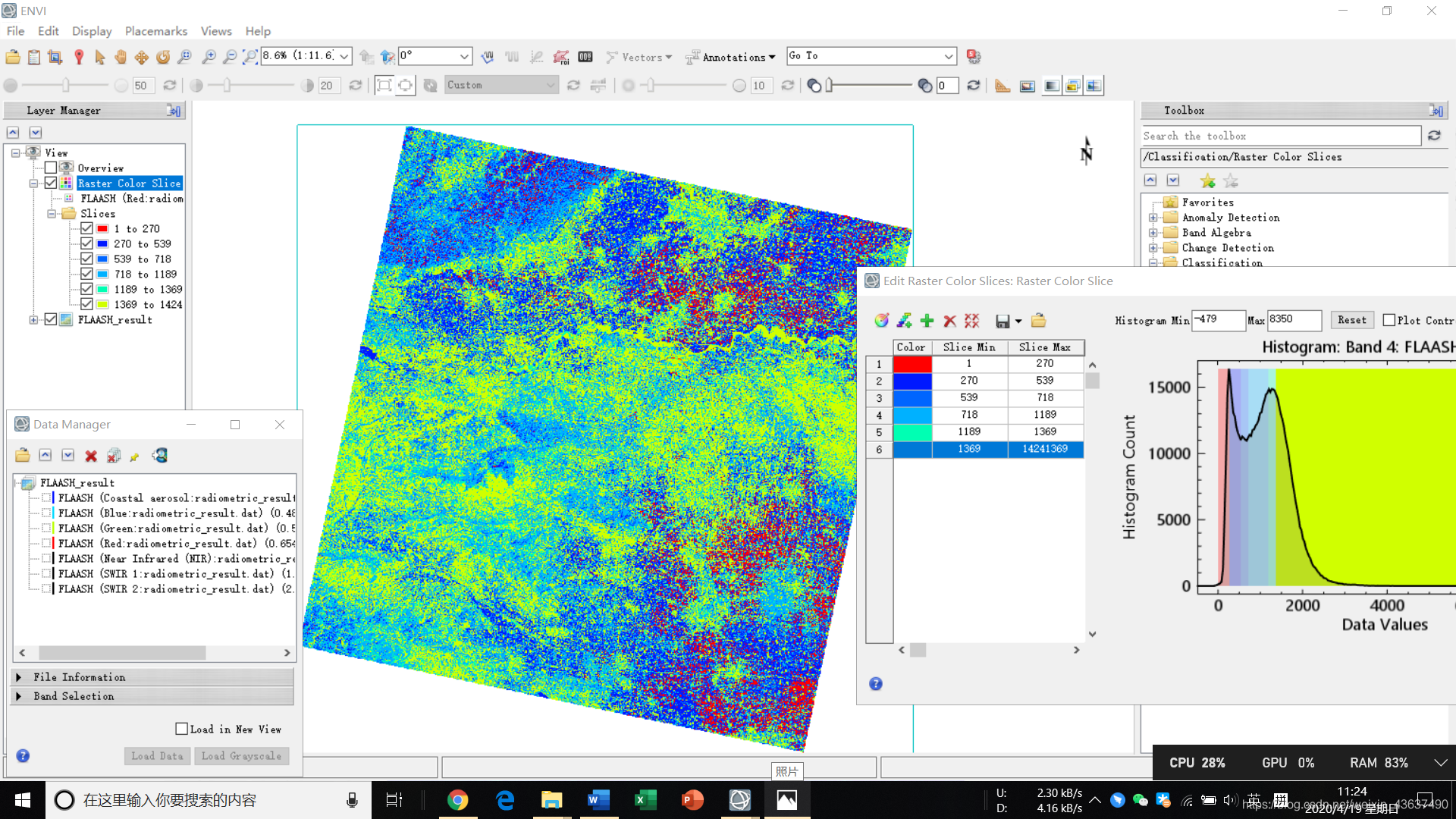The image size is (1456, 819).
Task: Select the Pan hand tool
Action: pos(121,57)
